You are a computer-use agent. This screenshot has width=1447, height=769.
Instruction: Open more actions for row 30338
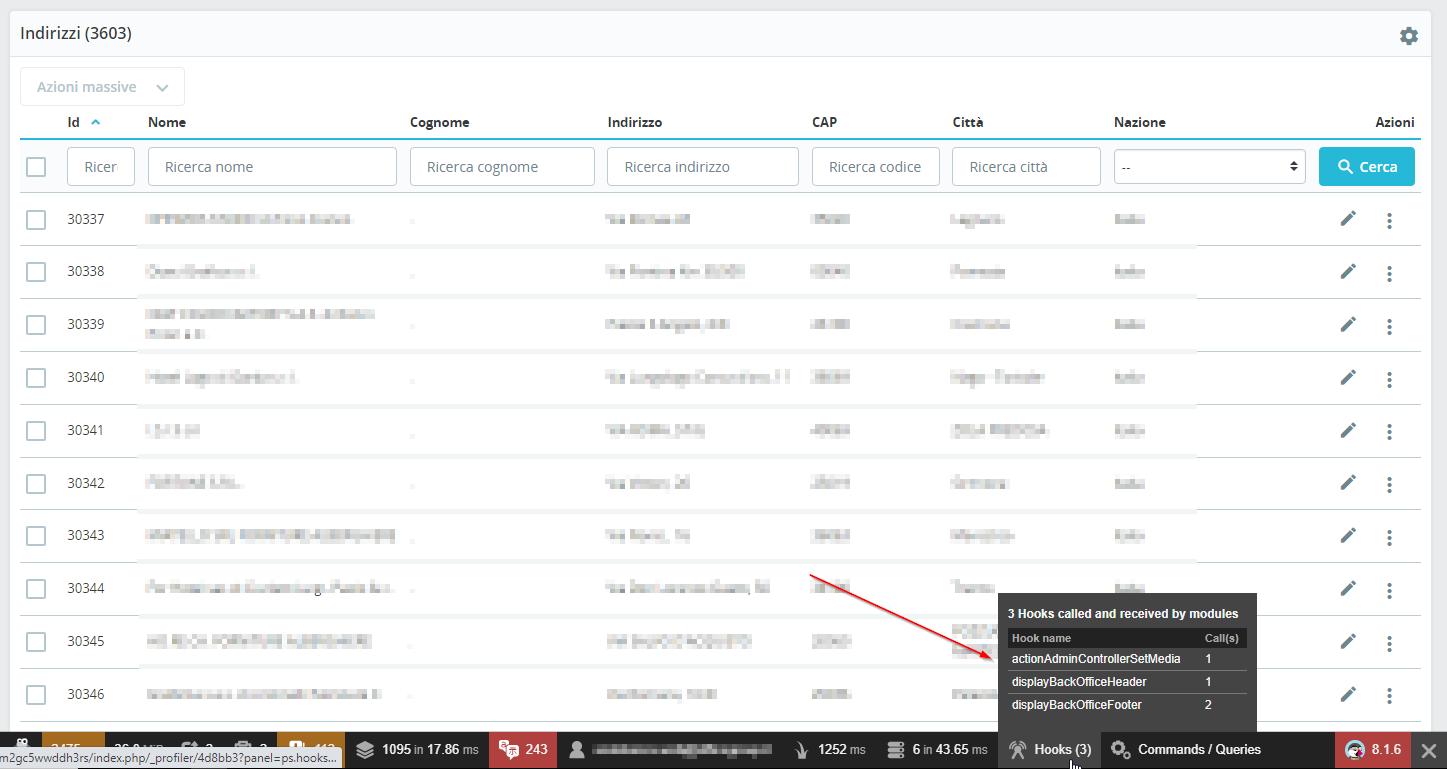pos(1389,273)
